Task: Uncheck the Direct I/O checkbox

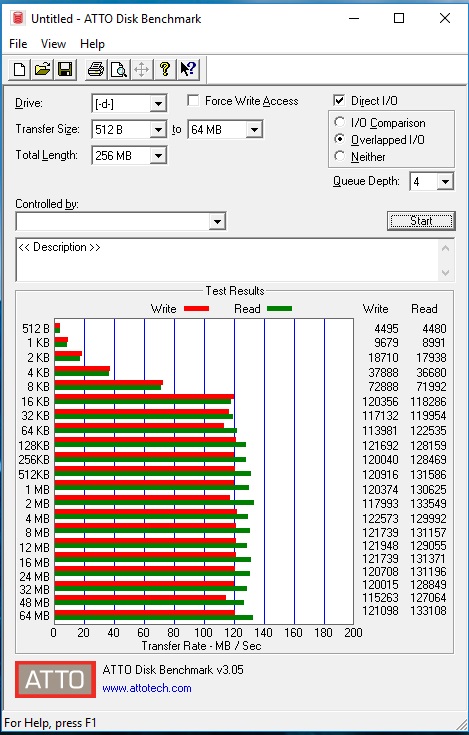Action: 339,100
